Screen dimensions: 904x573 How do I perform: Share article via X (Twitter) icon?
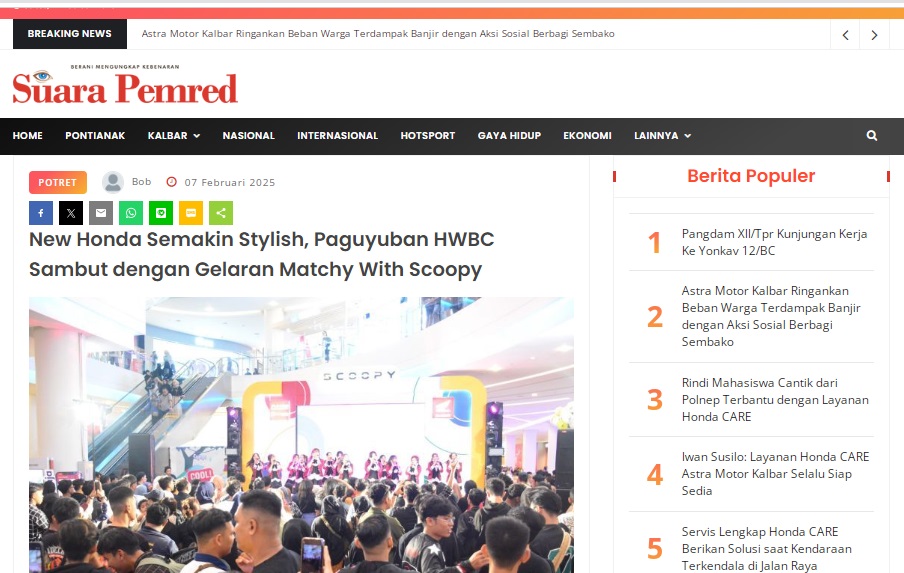point(71,213)
